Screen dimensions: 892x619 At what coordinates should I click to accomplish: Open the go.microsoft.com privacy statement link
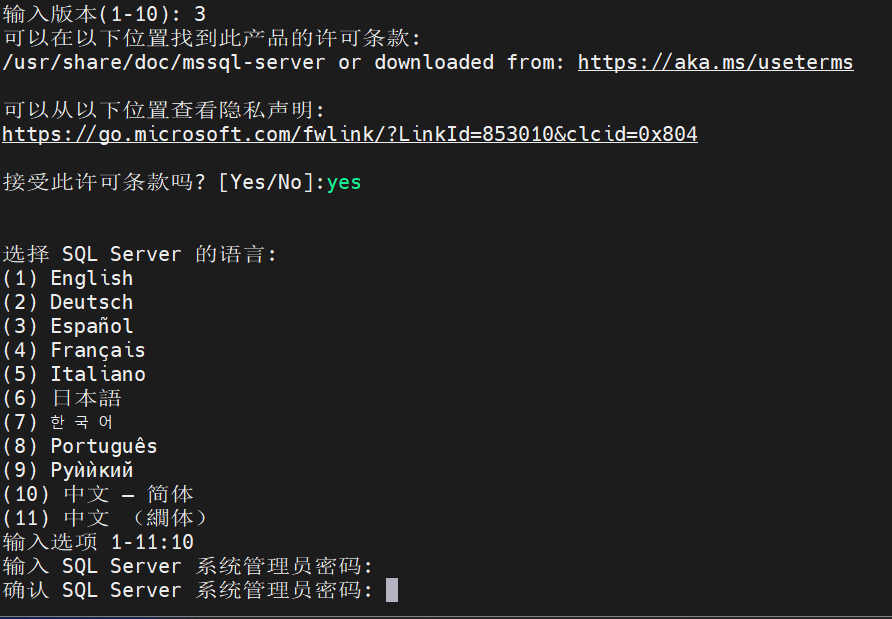click(349, 134)
